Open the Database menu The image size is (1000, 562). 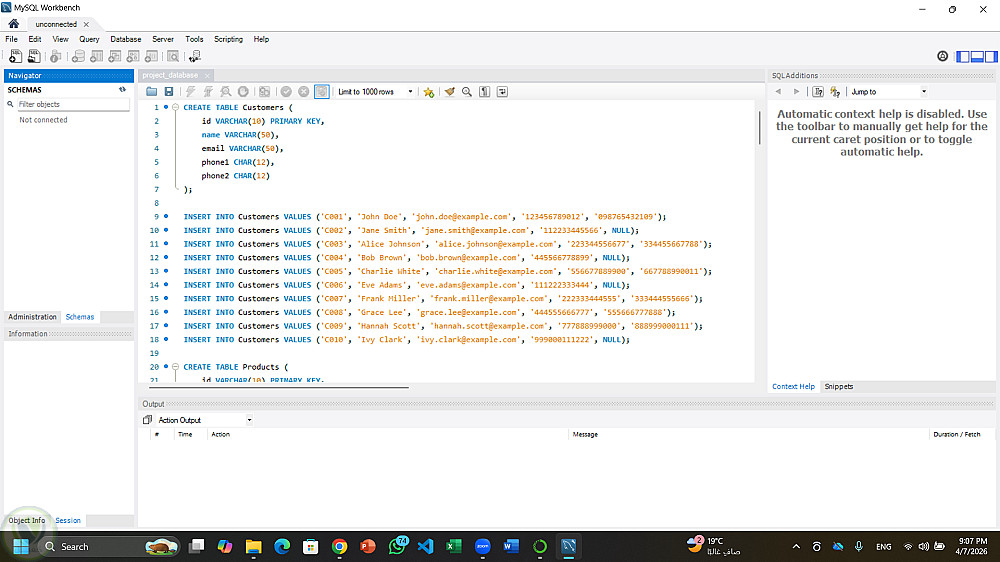click(125, 39)
